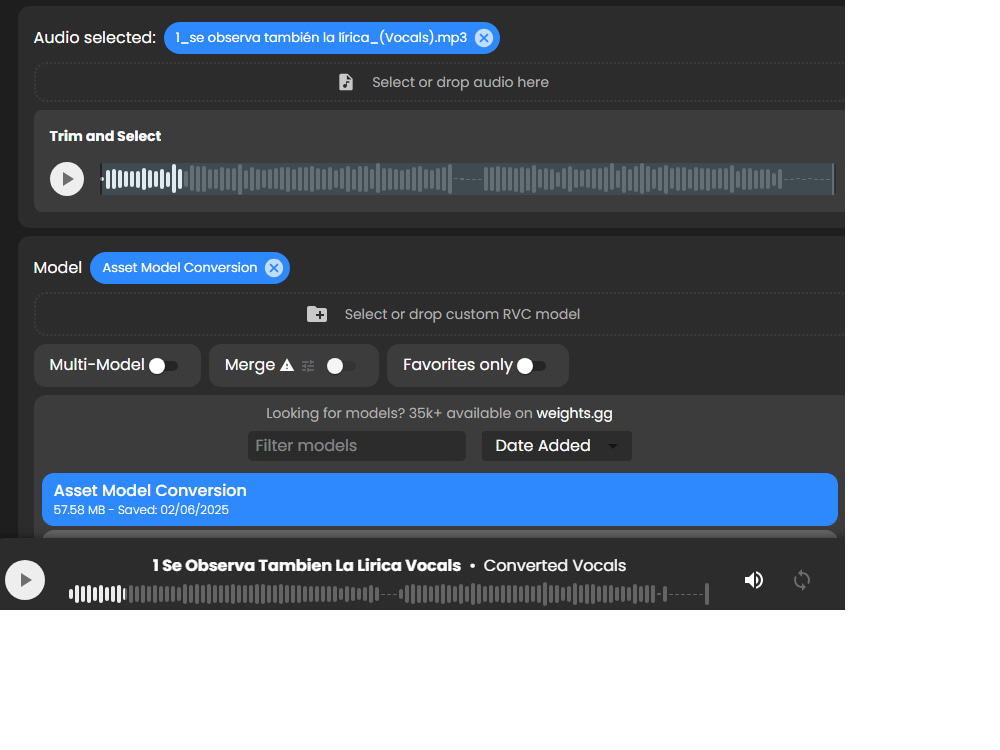Enable the Merge switch
Image resolution: width=1000 pixels, height=750 pixels.
(x=341, y=366)
